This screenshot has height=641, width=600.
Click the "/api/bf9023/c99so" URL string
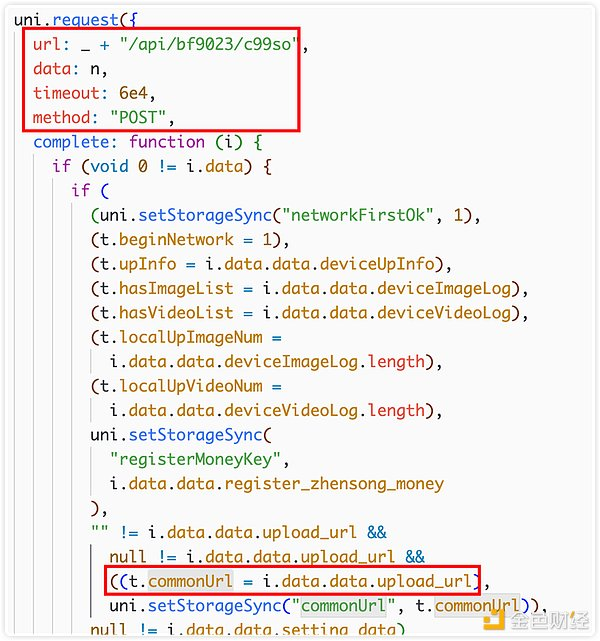tap(208, 44)
